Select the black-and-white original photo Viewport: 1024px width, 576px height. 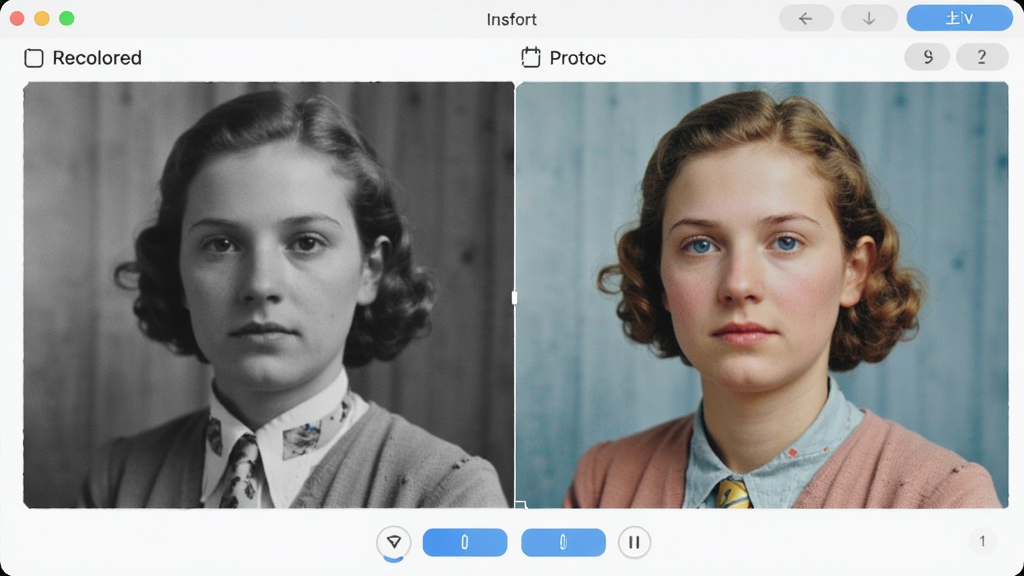(x=268, y=295)
